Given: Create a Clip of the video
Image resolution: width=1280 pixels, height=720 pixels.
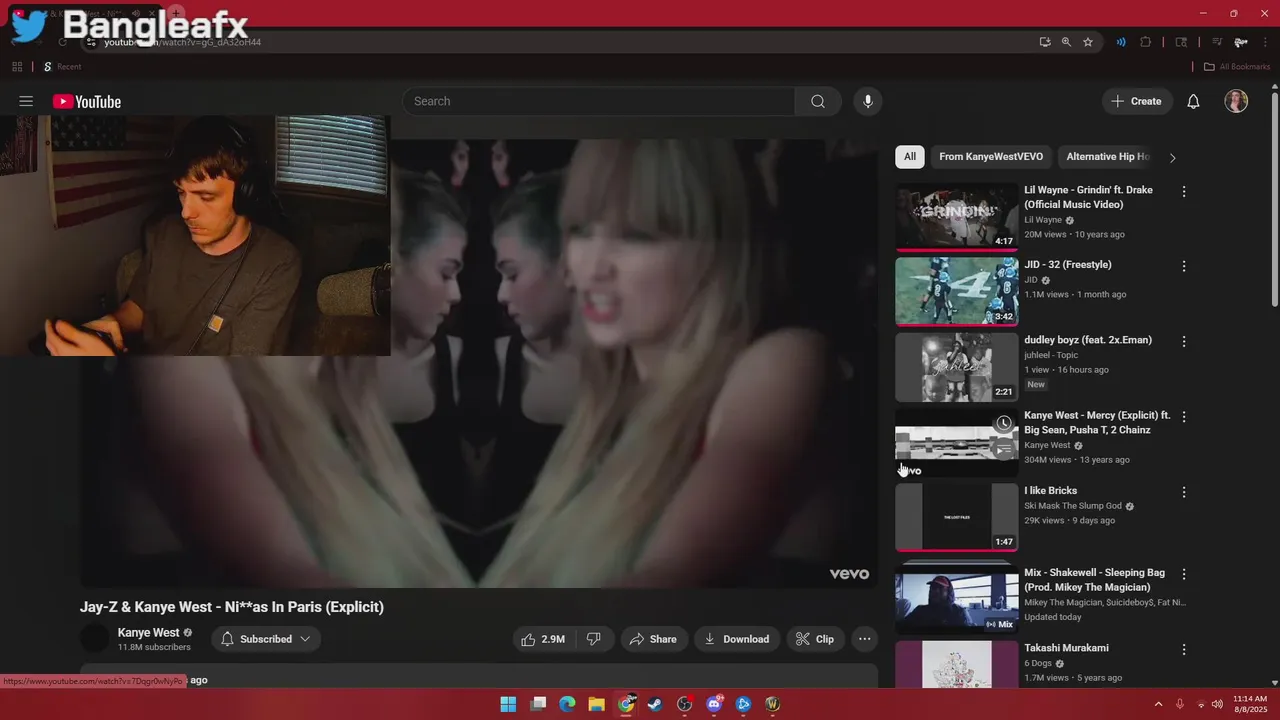Looking at the screenshot, I should coord(814,639).
